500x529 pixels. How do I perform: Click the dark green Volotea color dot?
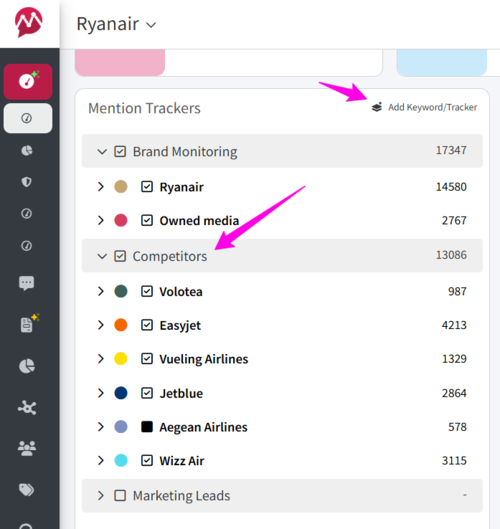click(x=121, y=291)
